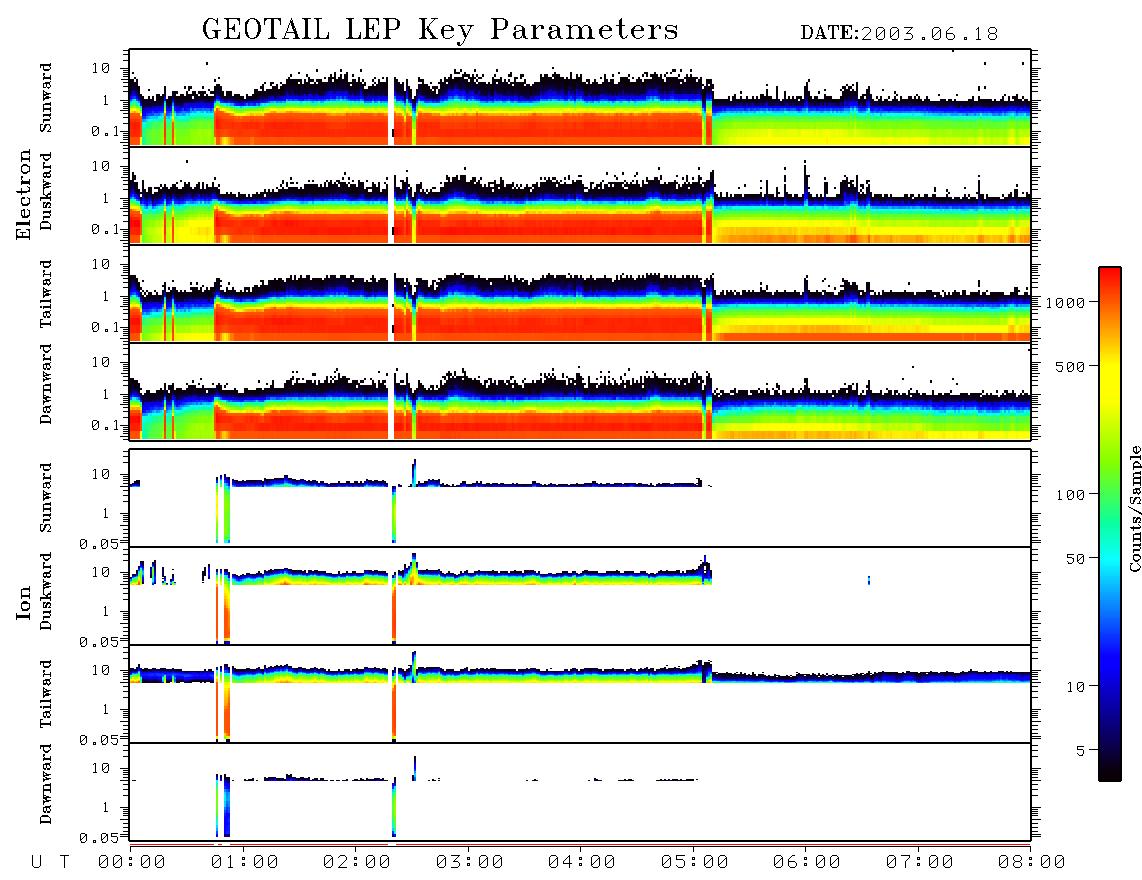Click the black bottom of the color bar
The height and width of the screenshot is (880, 1142).
coord(1110,772)
